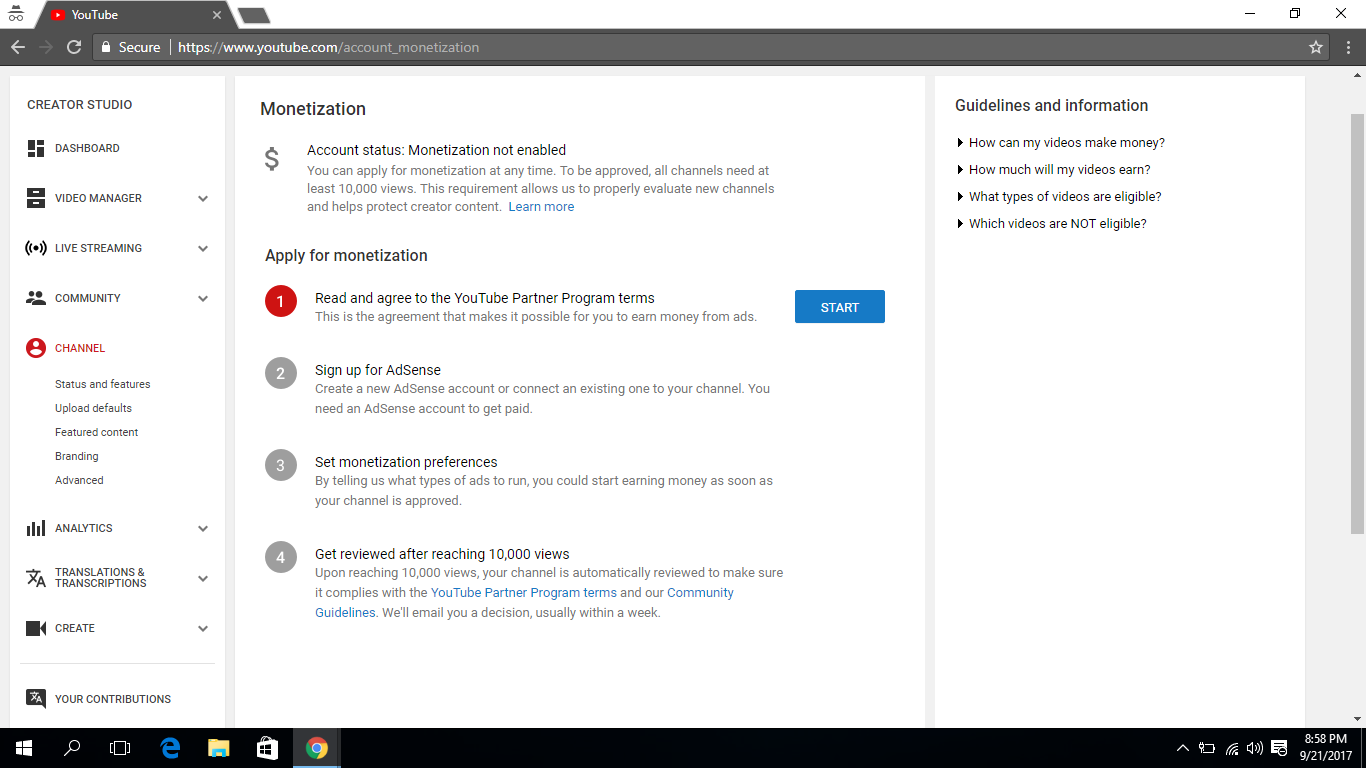This screenshot has width=1366, height=768.
Task: Open Task View on taskbar
Action: pos(120,748)
